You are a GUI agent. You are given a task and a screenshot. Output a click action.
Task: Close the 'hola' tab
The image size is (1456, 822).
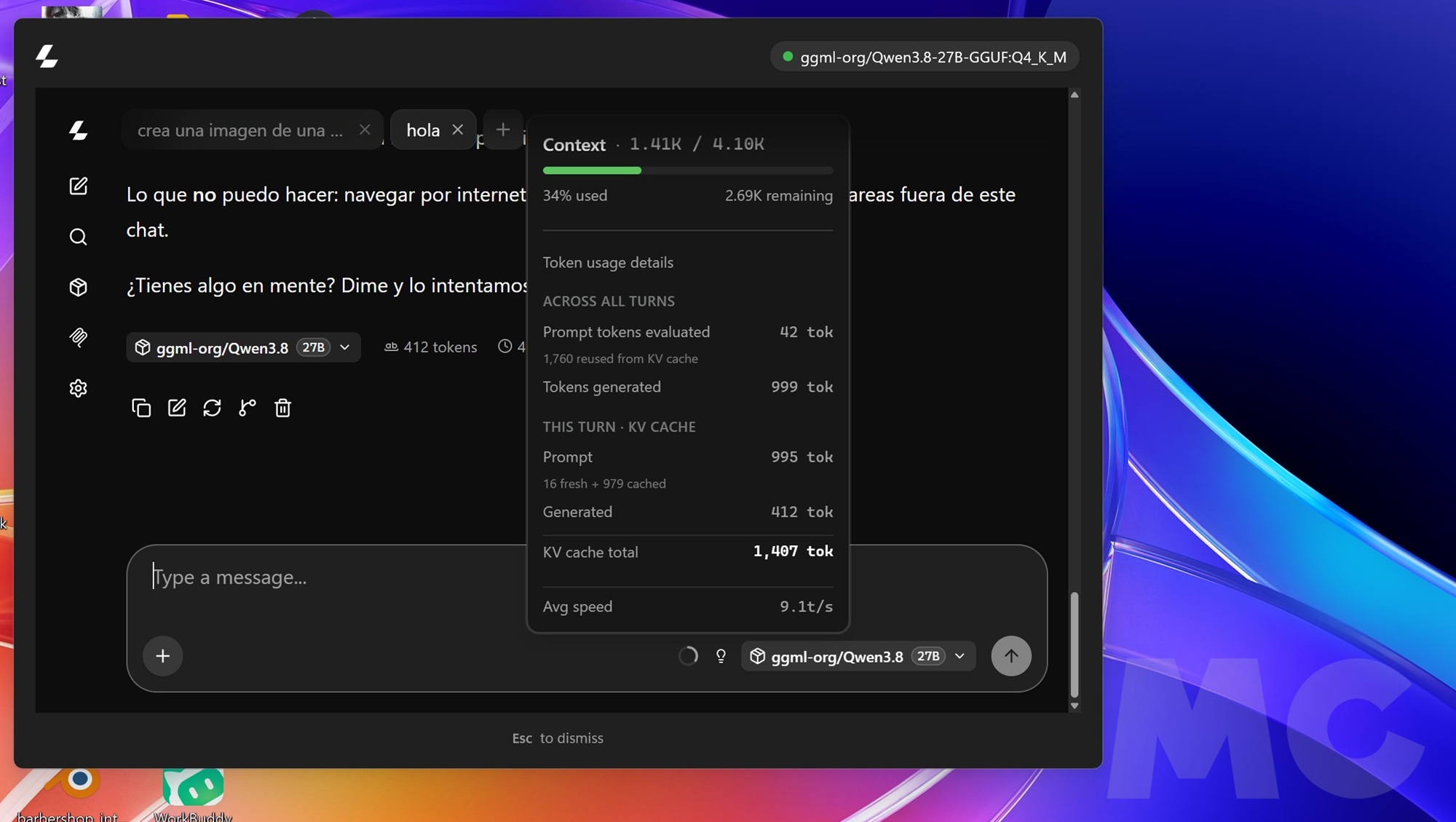[457, 130]
